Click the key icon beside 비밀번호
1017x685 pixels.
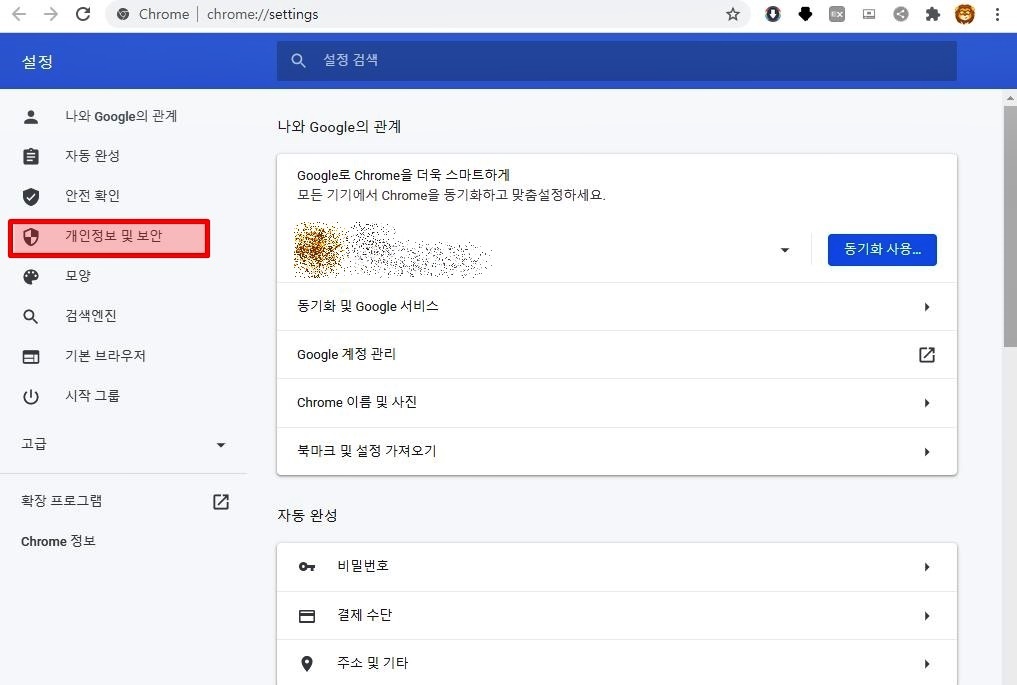[307, 567]
